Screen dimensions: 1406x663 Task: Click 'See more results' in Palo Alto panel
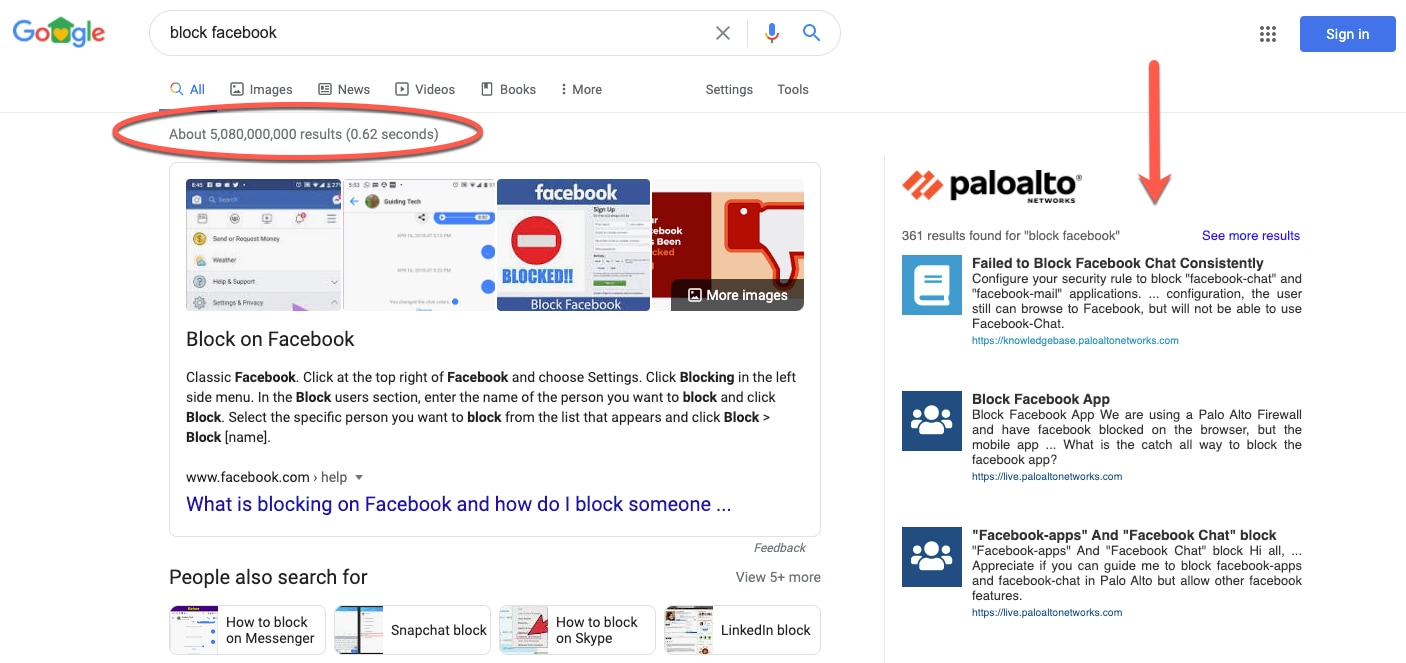pos(1251,236)
